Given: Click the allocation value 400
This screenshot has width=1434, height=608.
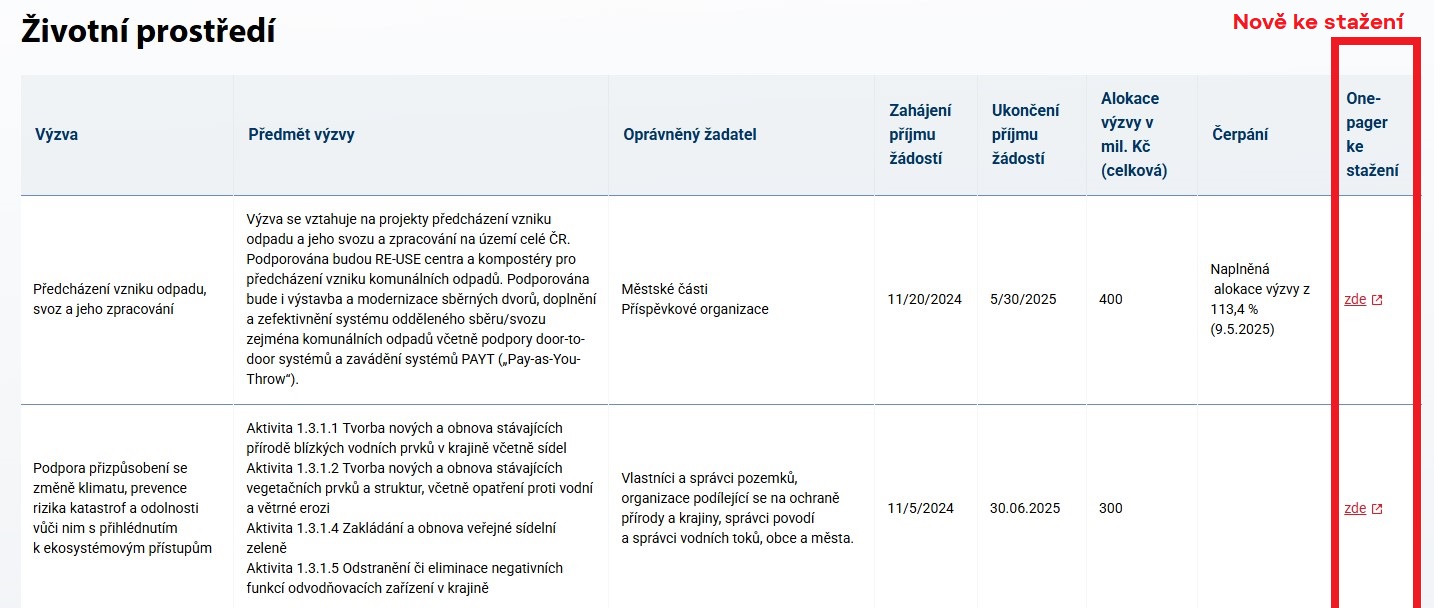Looking at the screenshot, I should 1111,299.
